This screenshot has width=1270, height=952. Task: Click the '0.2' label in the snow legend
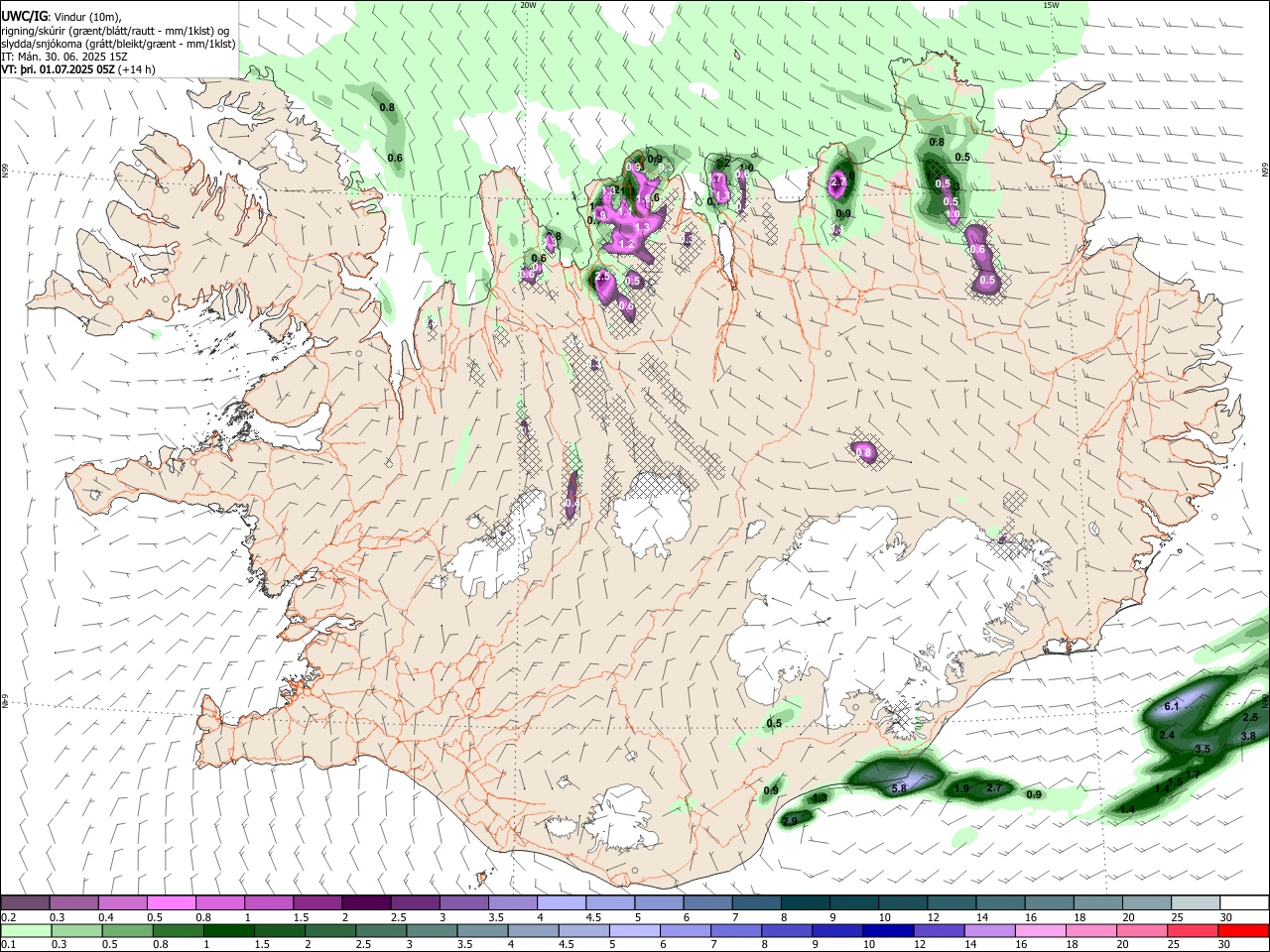click(x=8, y=917)
